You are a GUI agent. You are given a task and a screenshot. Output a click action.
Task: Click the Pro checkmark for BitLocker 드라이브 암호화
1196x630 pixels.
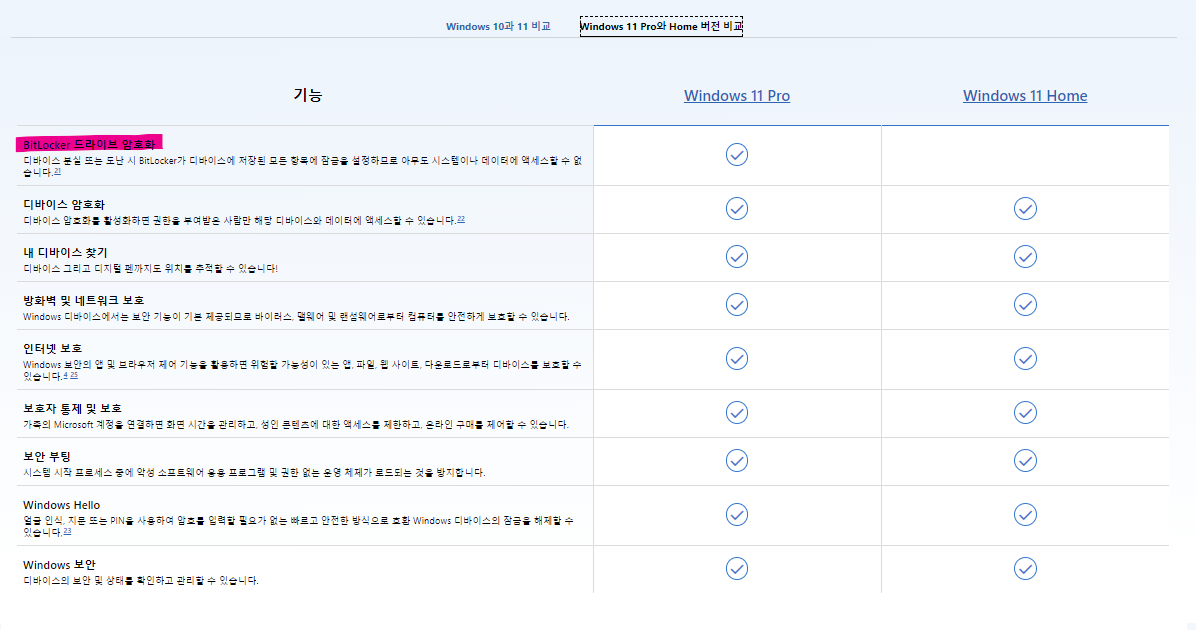(737, 154)
